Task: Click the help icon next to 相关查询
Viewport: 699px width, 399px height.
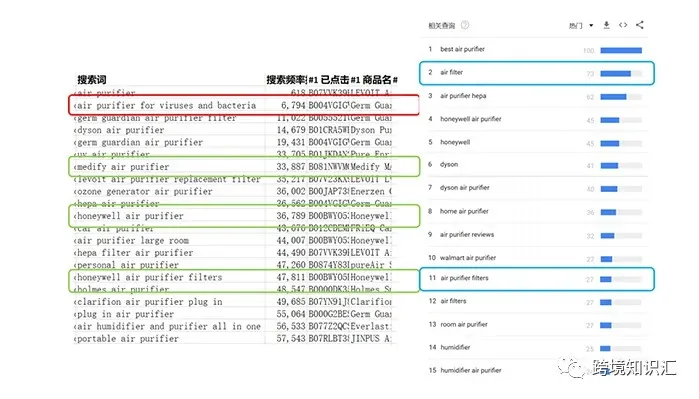Action: click(465, 25)
